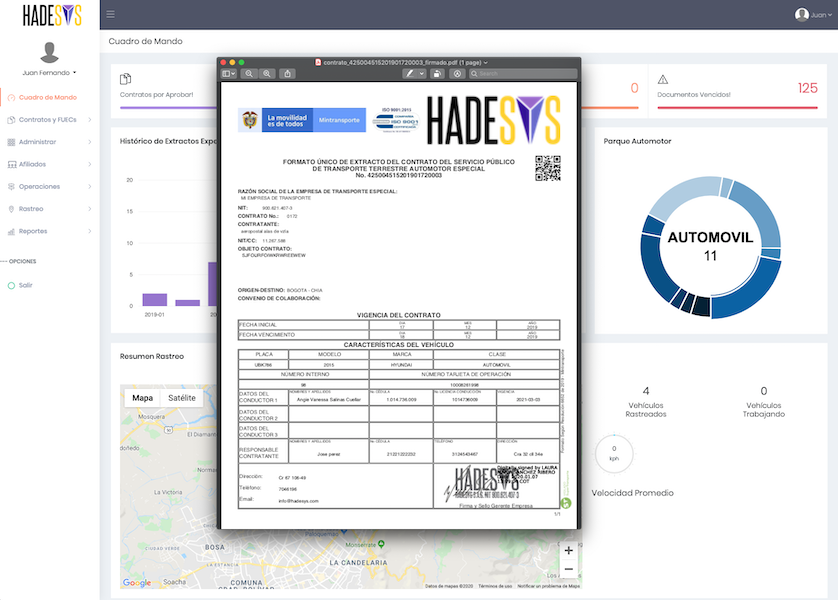Expand the Reportes chevron
The image size is (838, 600).
pos(90,231)
